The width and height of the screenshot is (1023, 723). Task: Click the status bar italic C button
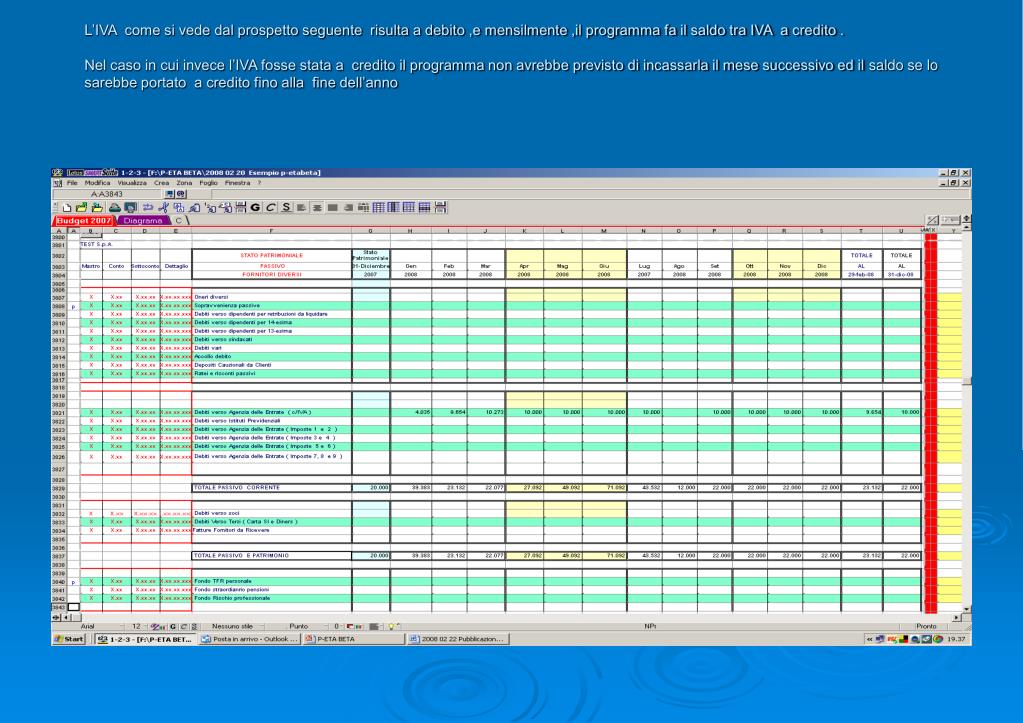click(x=183, y=626)
